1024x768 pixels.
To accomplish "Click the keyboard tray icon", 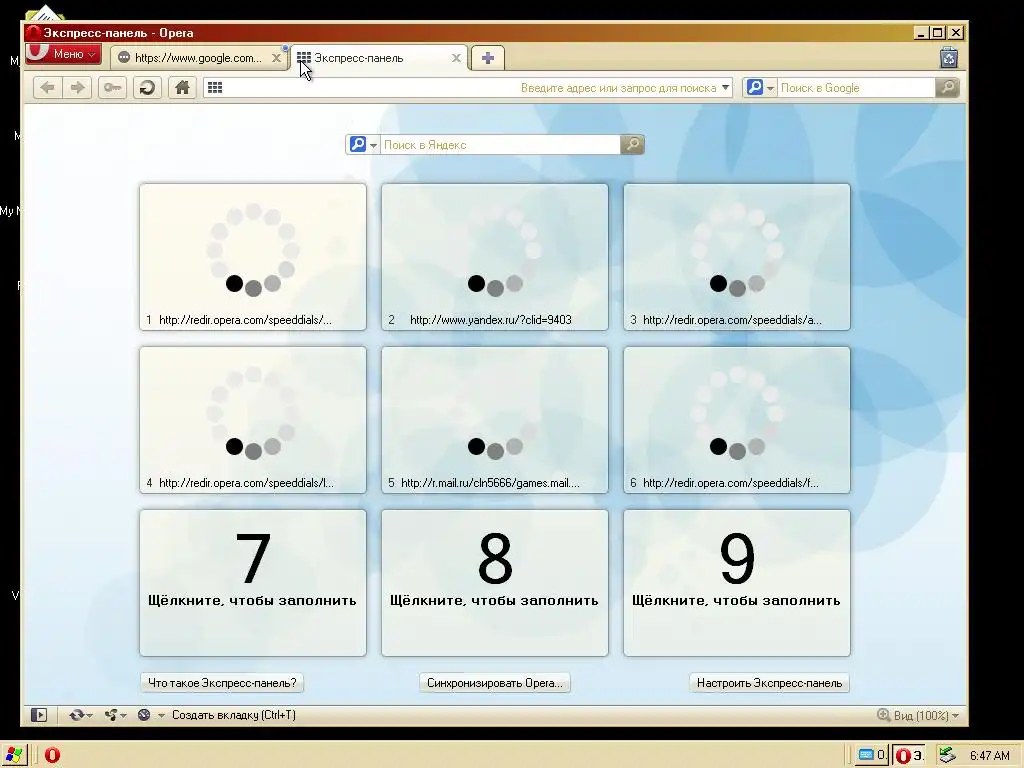I will coord(871,756).
